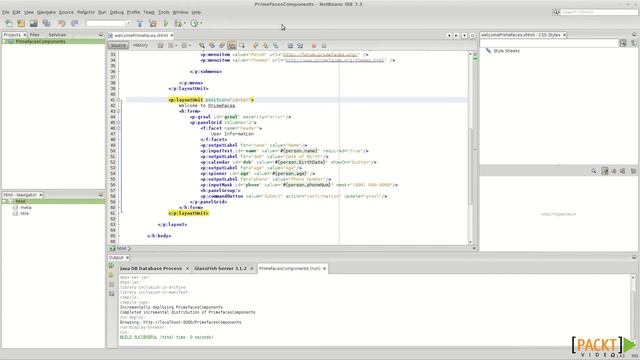Select the PrimefacesComponents project row

tap(53, 42)
